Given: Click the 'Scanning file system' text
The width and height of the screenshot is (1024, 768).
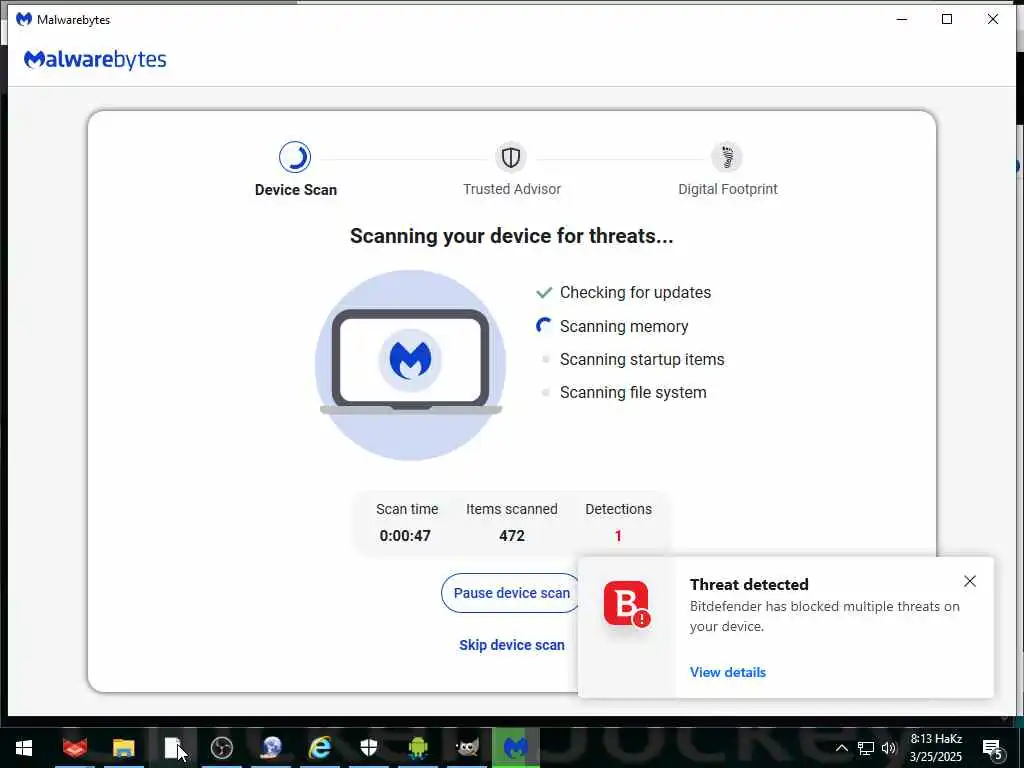Looking at the screenshot, I should pos(633,392).
